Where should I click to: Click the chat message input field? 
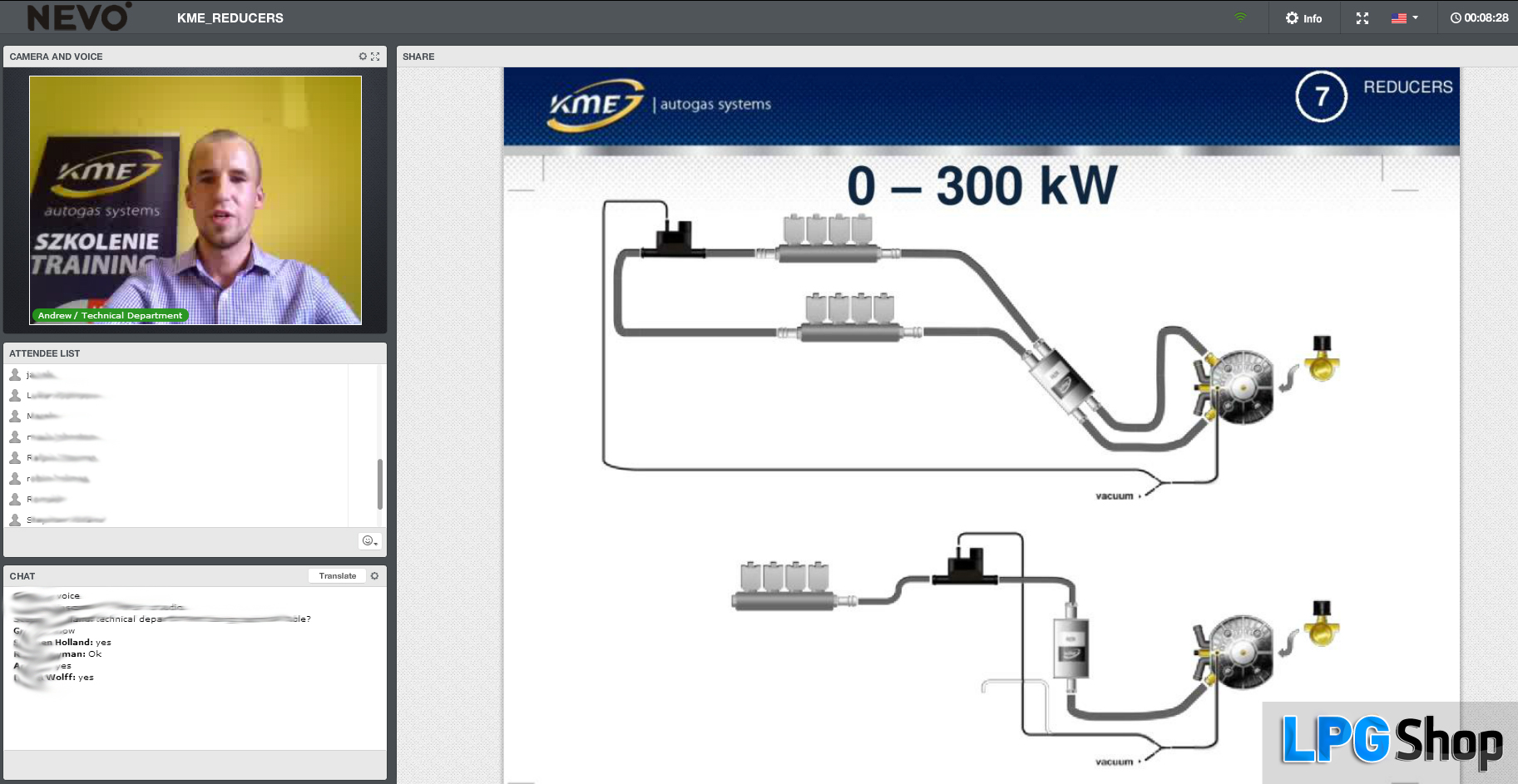[x=195, y=764]
